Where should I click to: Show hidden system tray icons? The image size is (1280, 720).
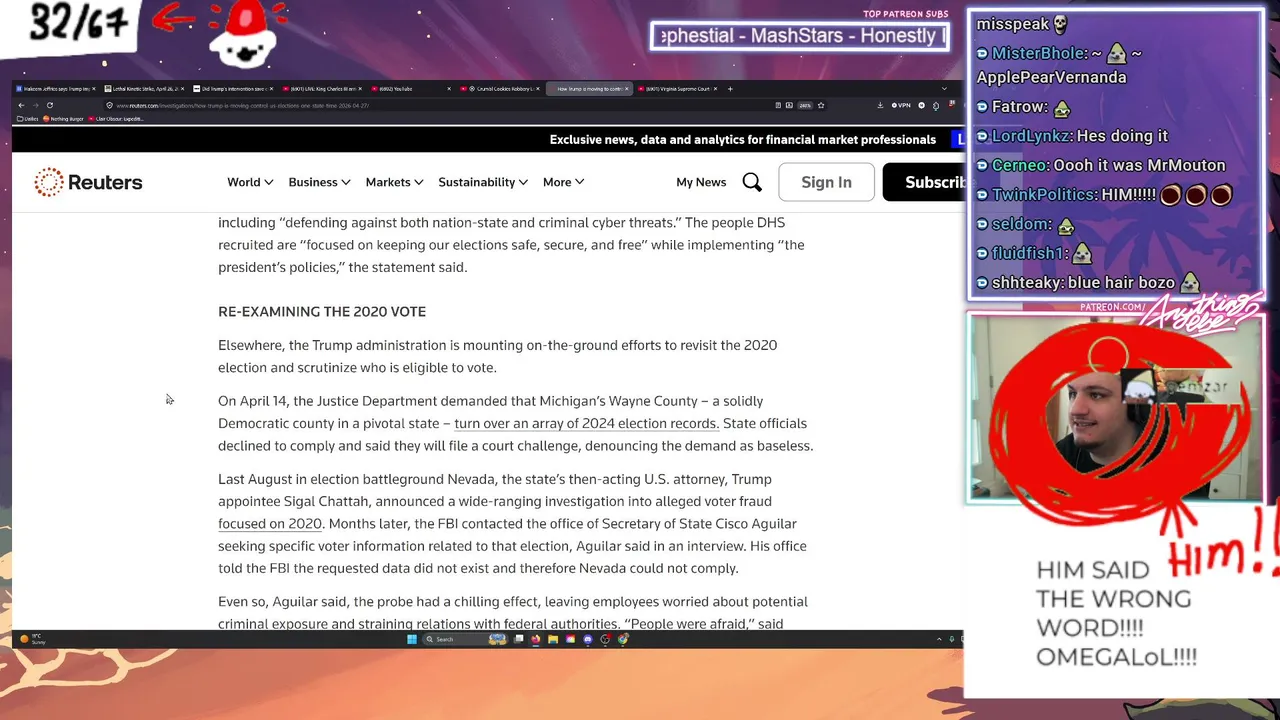tap(939, 639)
